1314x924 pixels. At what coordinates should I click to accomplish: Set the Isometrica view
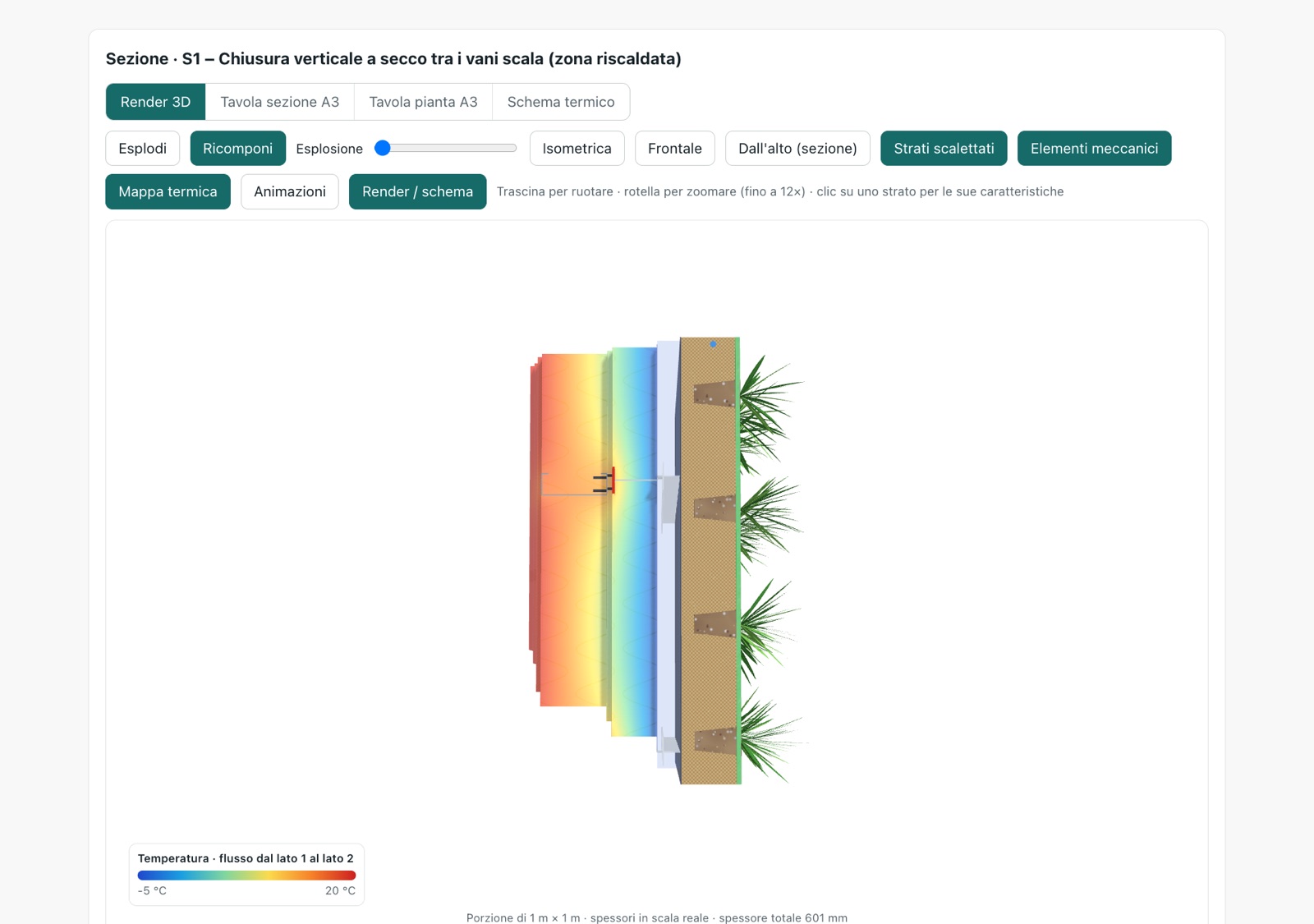(577, 149)
